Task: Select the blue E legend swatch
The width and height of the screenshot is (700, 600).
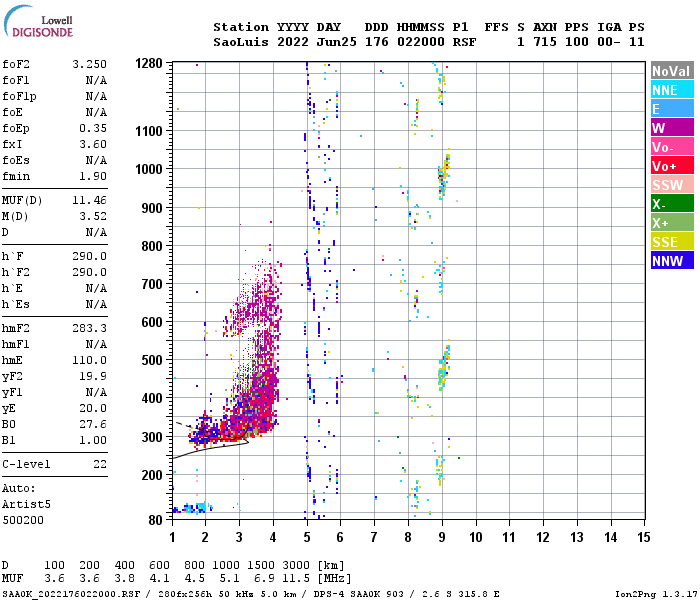Action: point(672,109)
